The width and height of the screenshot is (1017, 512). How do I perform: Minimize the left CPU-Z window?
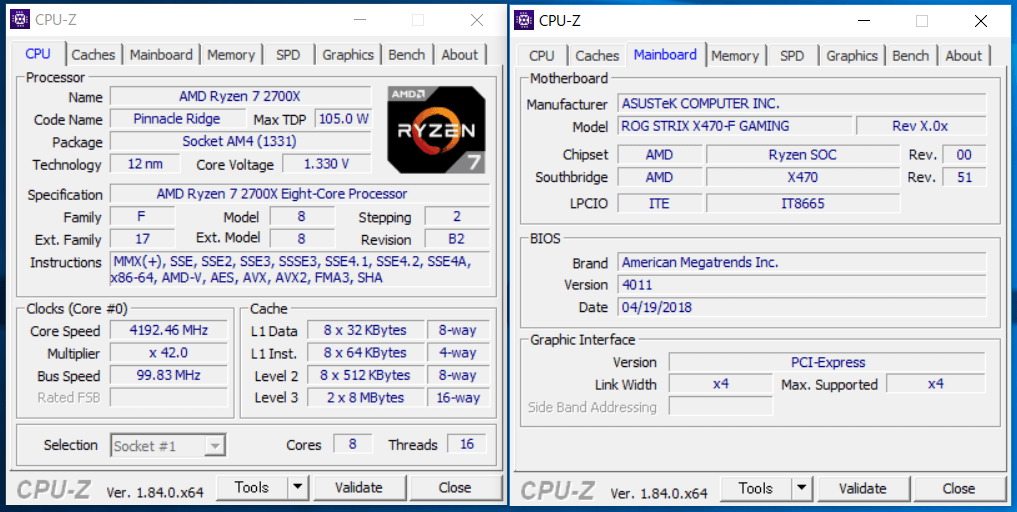(360, 20)
